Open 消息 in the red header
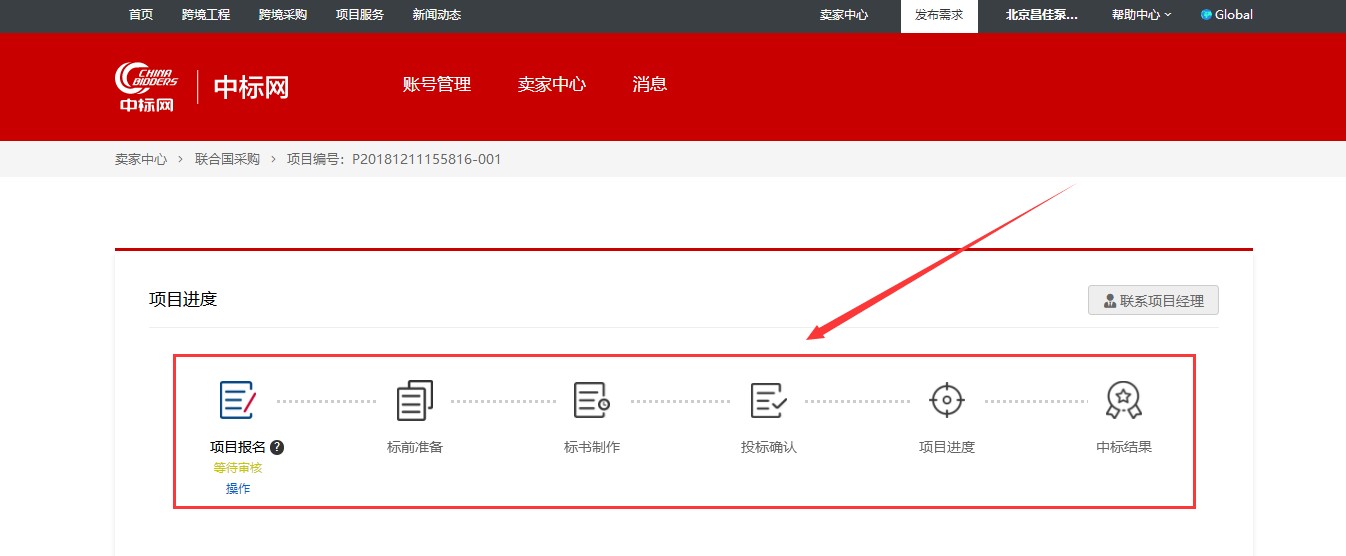 pos(650,84)
